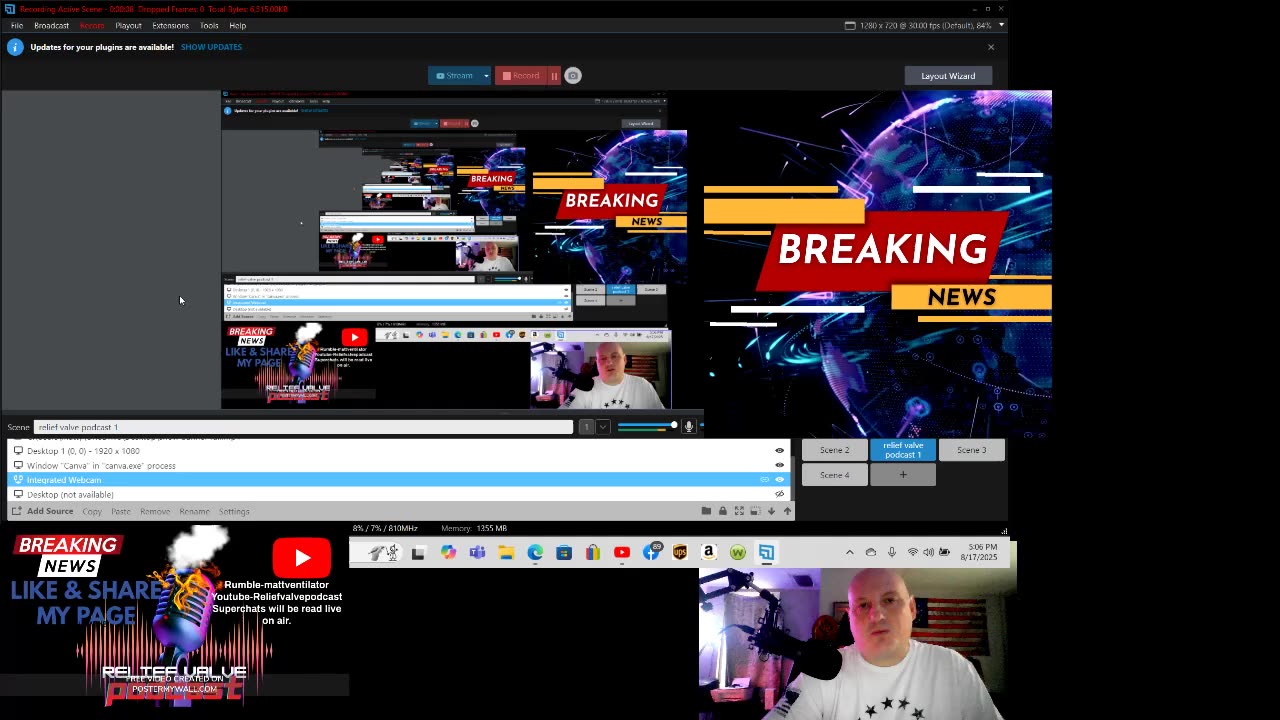Click the scene name input field
Viewport: 1280px width, 720px height.
(303, 427)
